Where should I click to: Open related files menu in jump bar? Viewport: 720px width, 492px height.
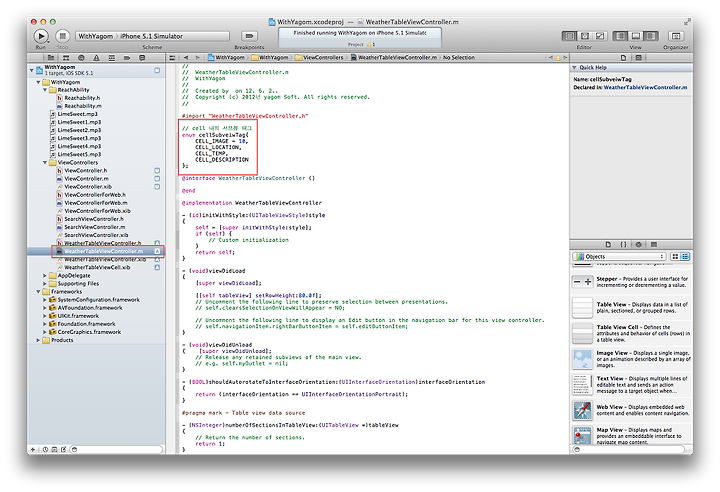point(172,58)
